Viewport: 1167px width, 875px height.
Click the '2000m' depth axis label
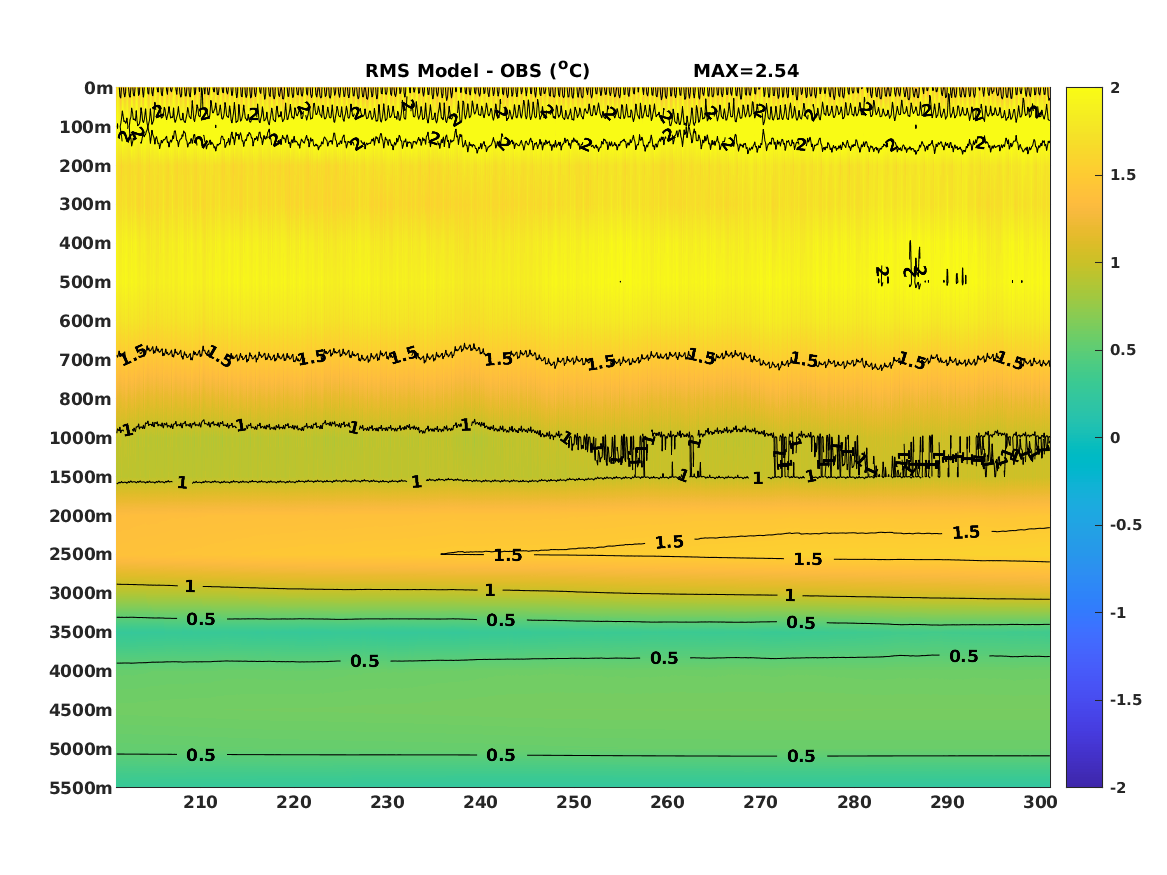81,516
